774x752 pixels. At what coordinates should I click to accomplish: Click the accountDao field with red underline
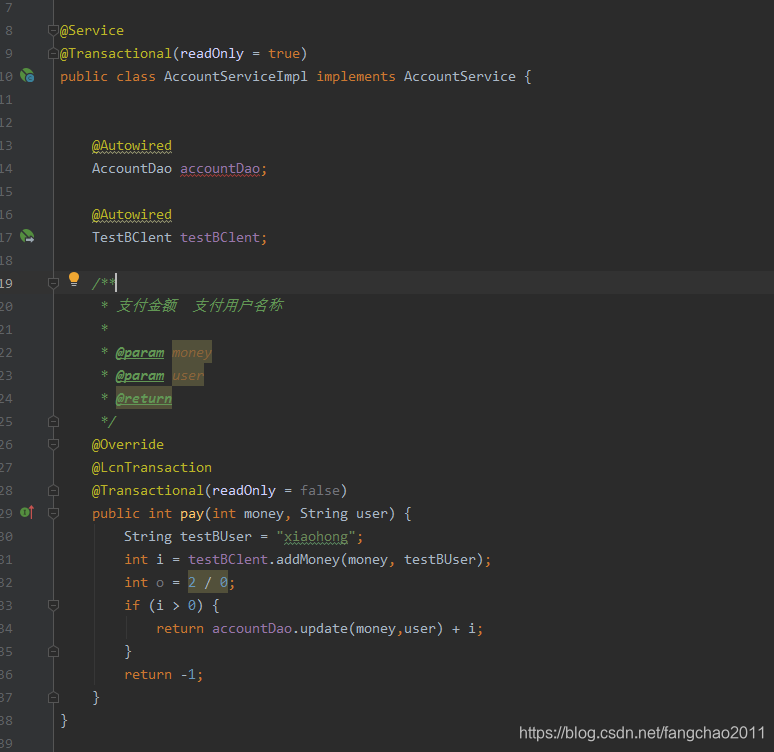pyautogui.click(x=220, y=169)
